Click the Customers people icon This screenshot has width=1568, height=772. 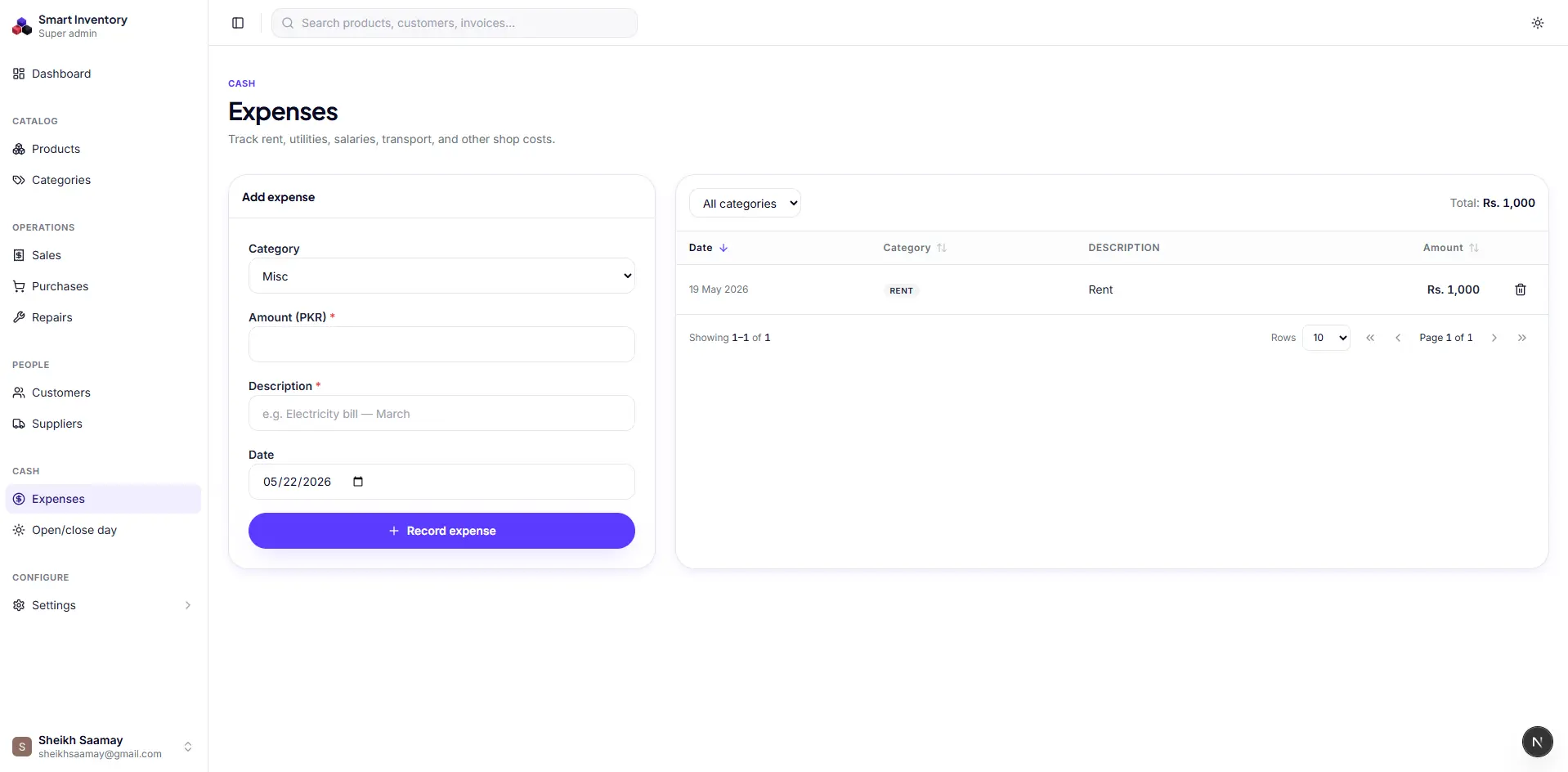pyautogui.click(x=19, y=393)
